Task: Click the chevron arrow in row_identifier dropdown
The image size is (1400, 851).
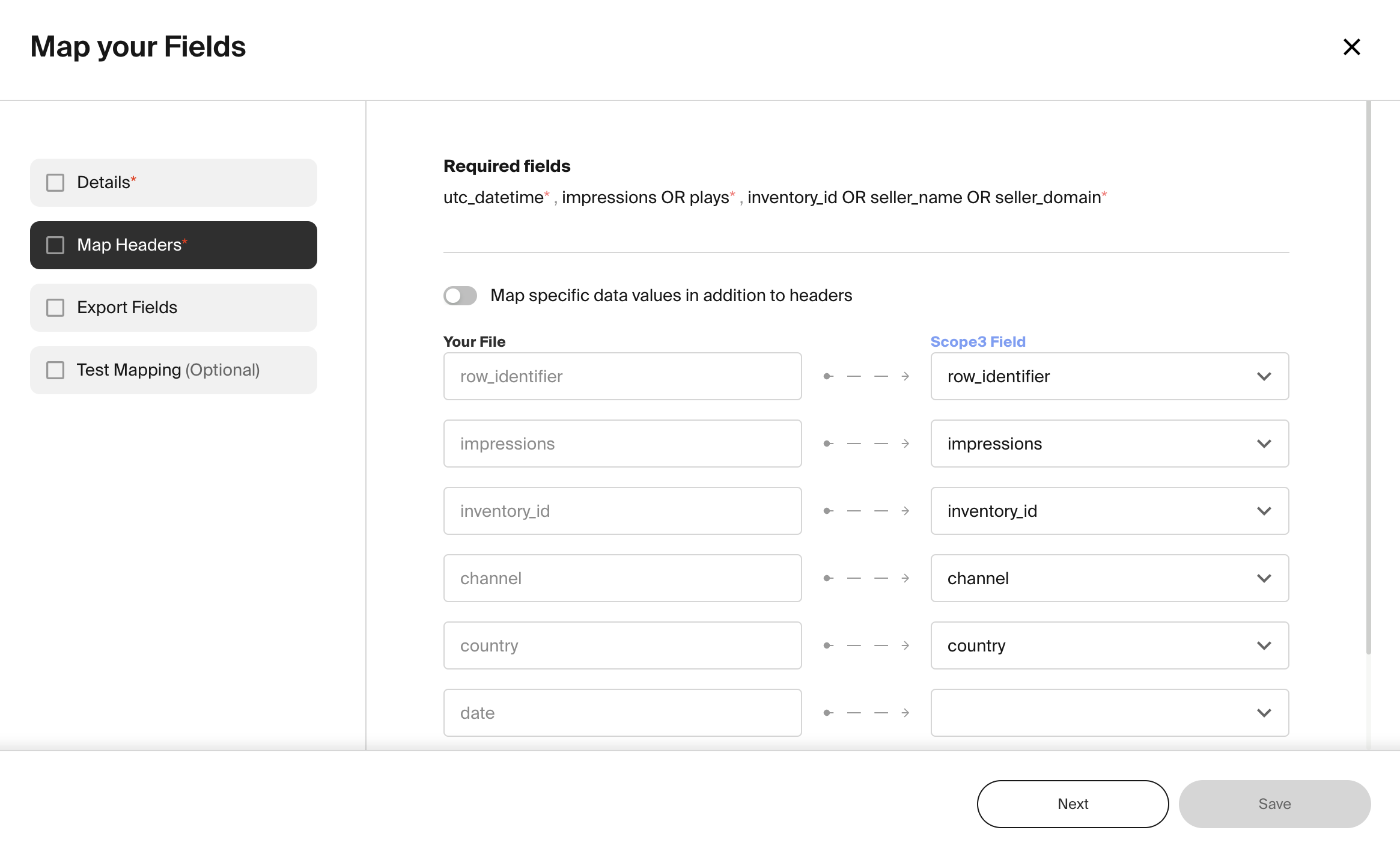Action: click(x=1264, y=377)
